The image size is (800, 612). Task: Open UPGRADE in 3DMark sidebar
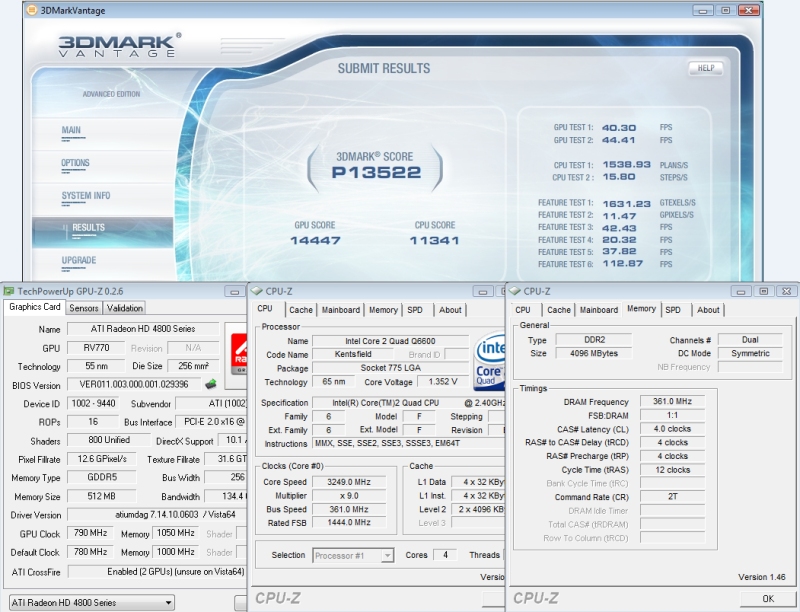(x=79, y=260)
